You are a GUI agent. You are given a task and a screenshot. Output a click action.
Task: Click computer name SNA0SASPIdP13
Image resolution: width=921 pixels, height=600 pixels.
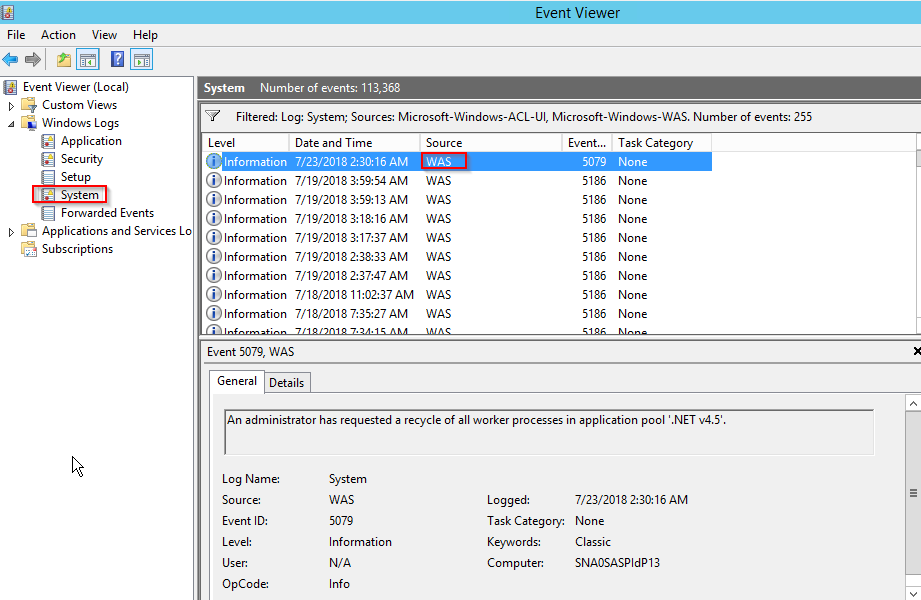(617, 563)
